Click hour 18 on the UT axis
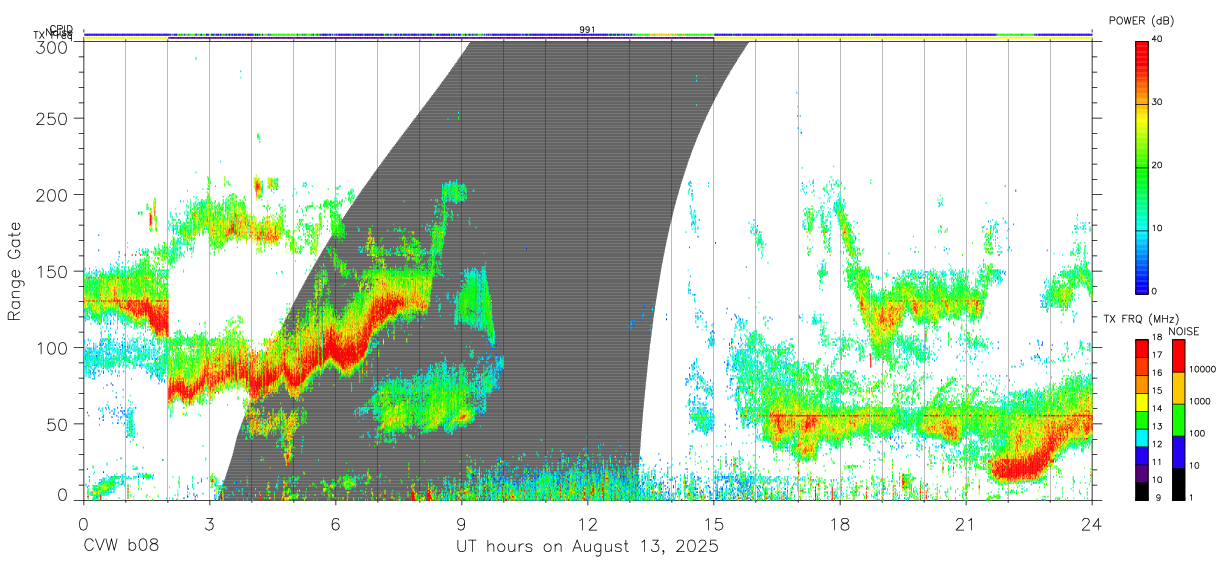Image resolution: width=1228 pixels, height=567 pixels. coord(840,524)
